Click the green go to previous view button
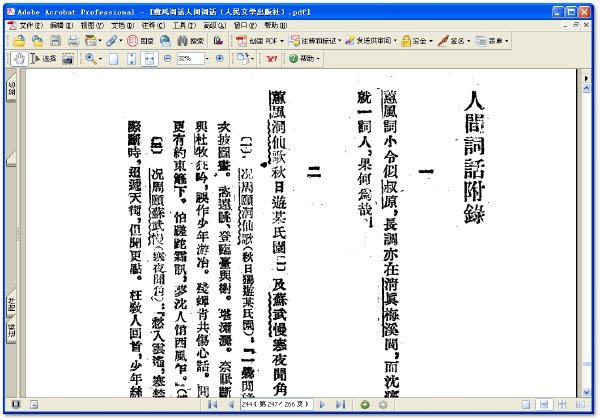This screenshot has width=600, height=420. (x=365, y=404)
